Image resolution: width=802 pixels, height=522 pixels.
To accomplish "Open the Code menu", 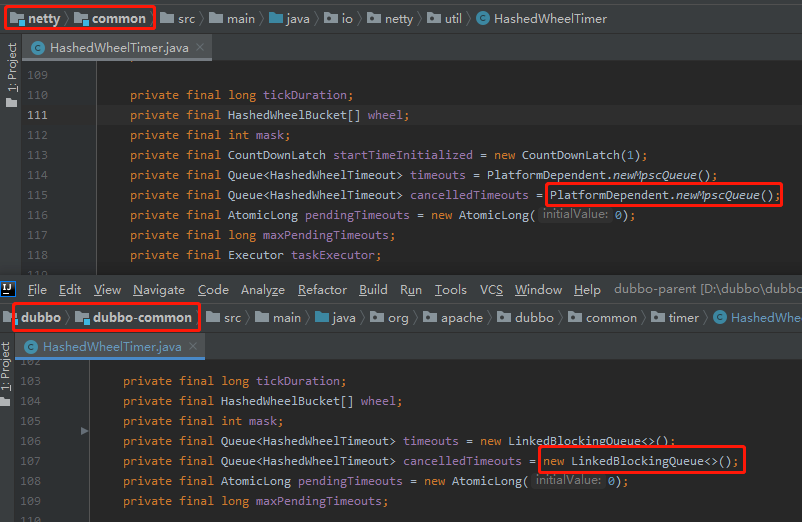I will [x=213, y=290].
